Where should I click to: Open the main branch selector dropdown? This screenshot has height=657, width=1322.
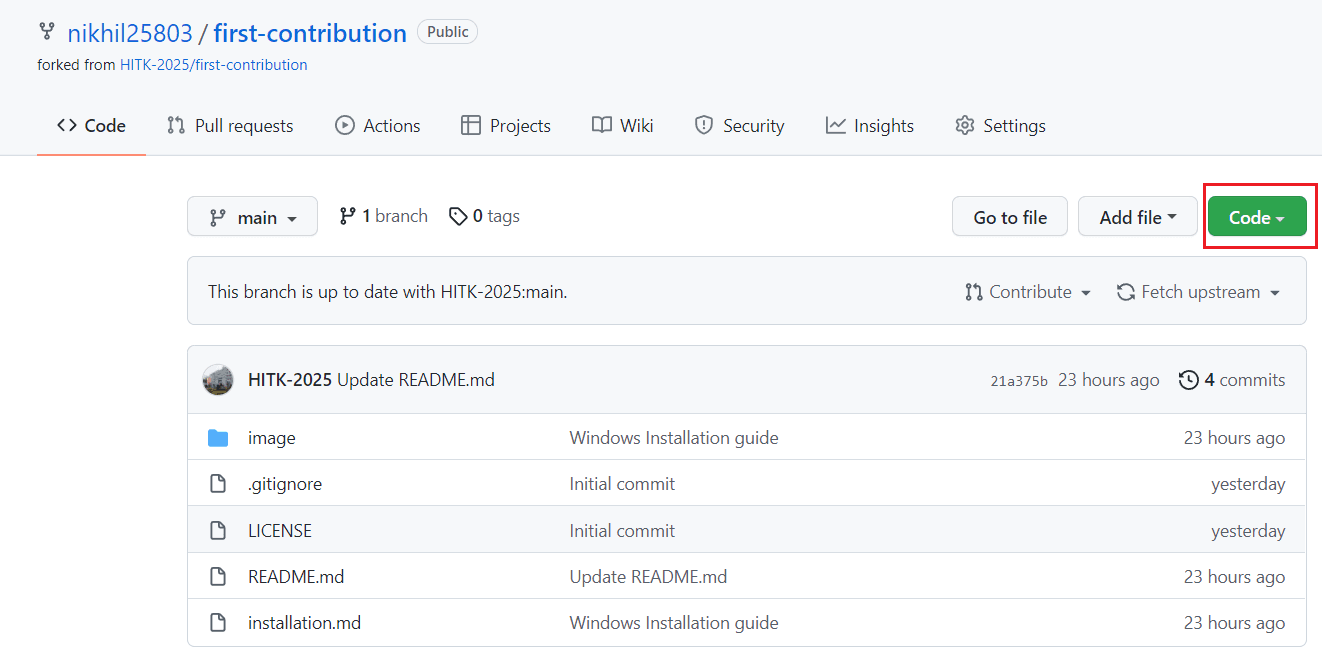pyautogui.click(x=252, y=217)
